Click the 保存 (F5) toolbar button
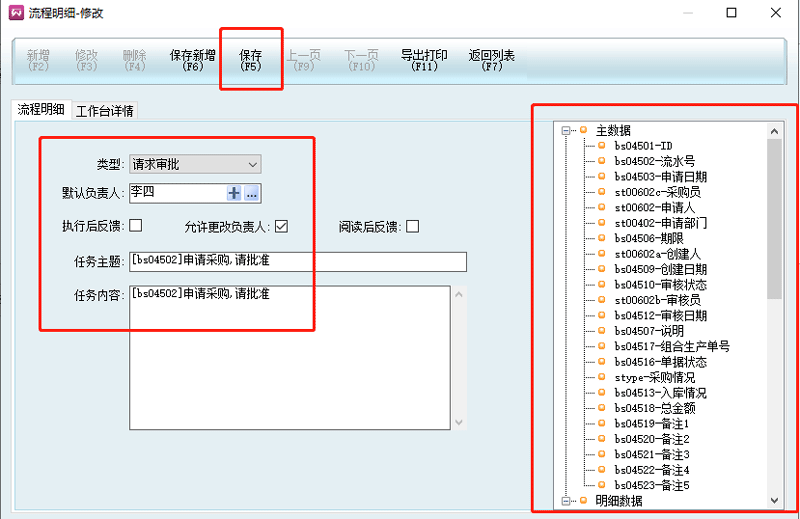The width and height of the screenshot is (800, 519). tap(251, 61)
